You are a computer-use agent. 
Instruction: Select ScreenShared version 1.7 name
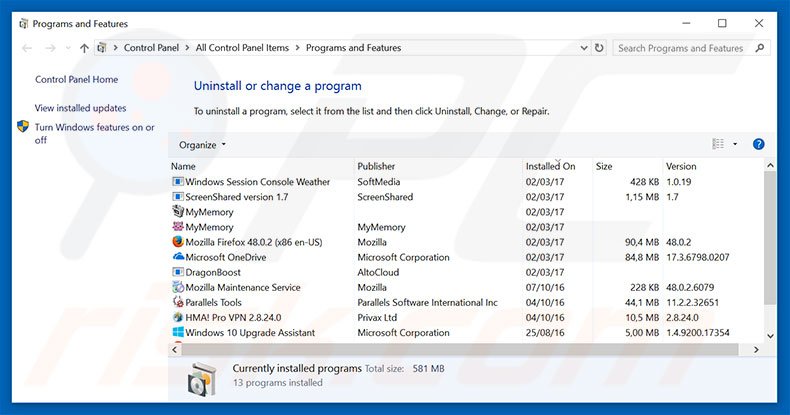237,196
